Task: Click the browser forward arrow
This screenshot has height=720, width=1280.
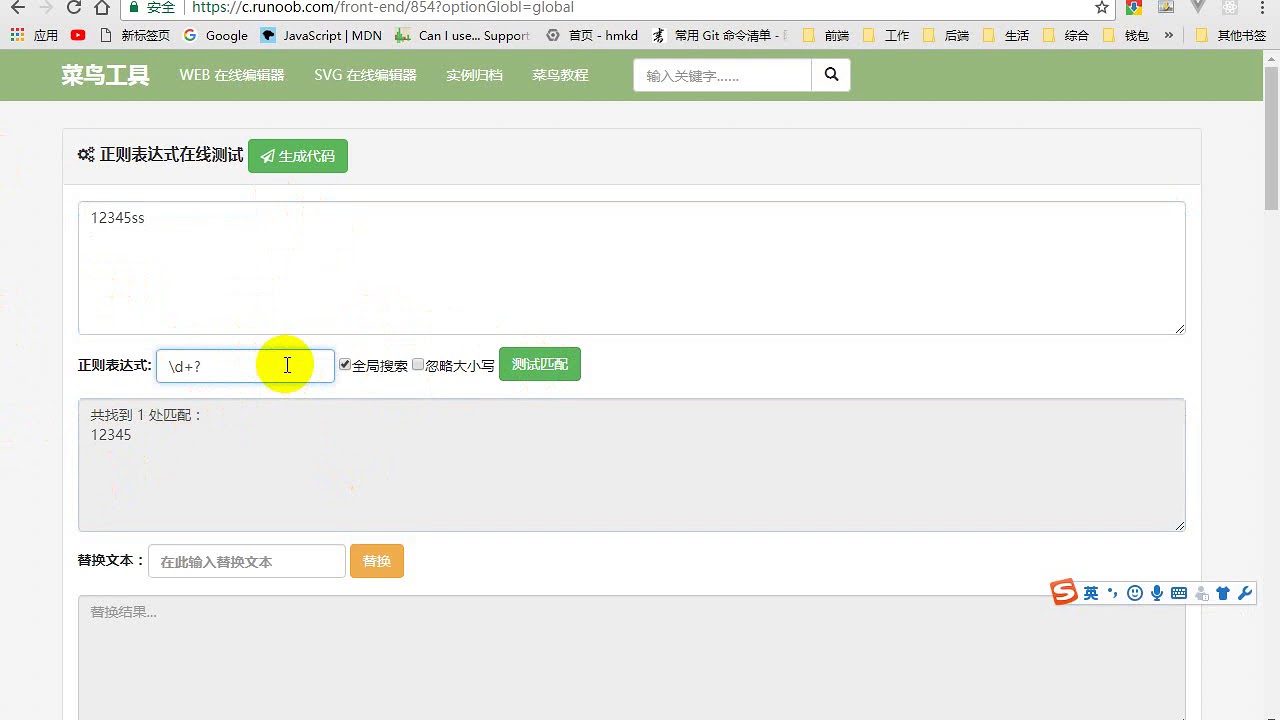Action: click(45, 8)
